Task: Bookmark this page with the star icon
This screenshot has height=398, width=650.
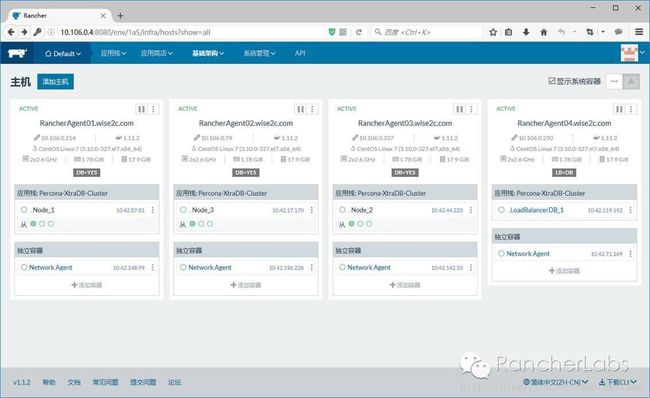Action: pyautogui.click(x=493, y=32)
